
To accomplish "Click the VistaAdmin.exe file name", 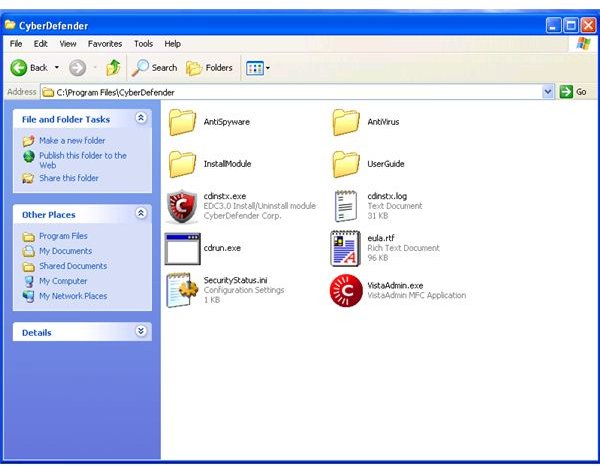I will (x=395, y=285).
